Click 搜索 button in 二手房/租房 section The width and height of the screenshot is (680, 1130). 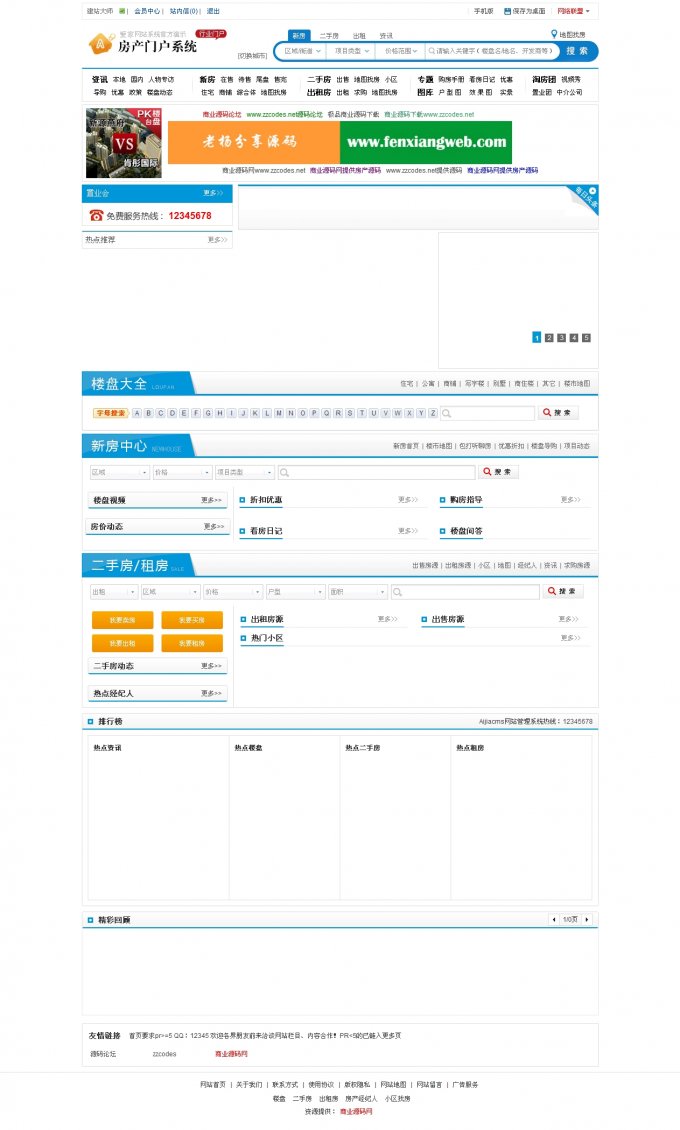pyautogui.click(x=563, y=592)
